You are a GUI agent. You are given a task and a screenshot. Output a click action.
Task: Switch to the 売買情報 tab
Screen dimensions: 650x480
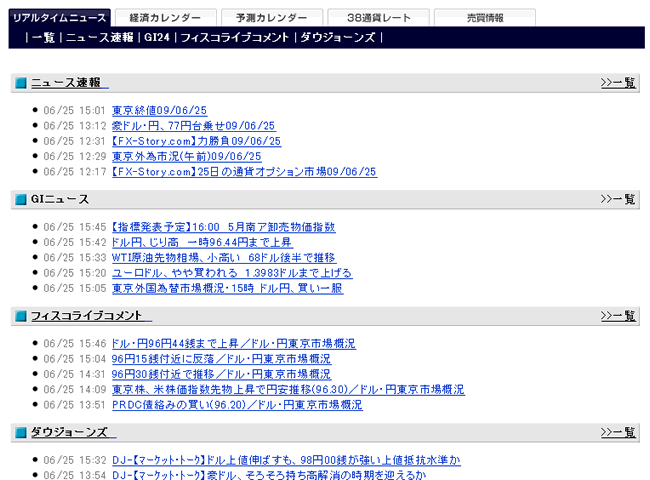tap(485, 18)
